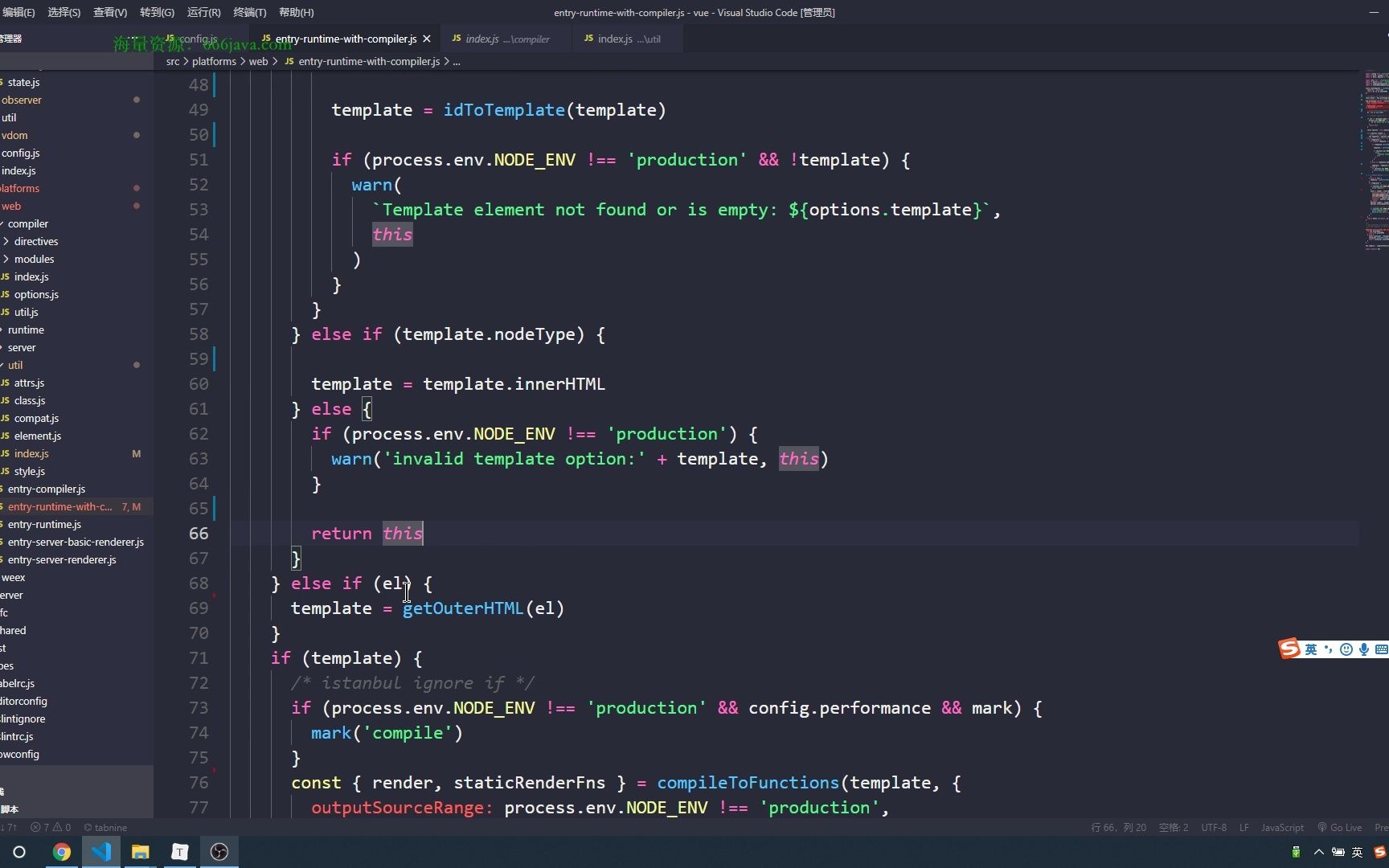Open the Sogou soft keyboard icon

tap(1382, 649)
